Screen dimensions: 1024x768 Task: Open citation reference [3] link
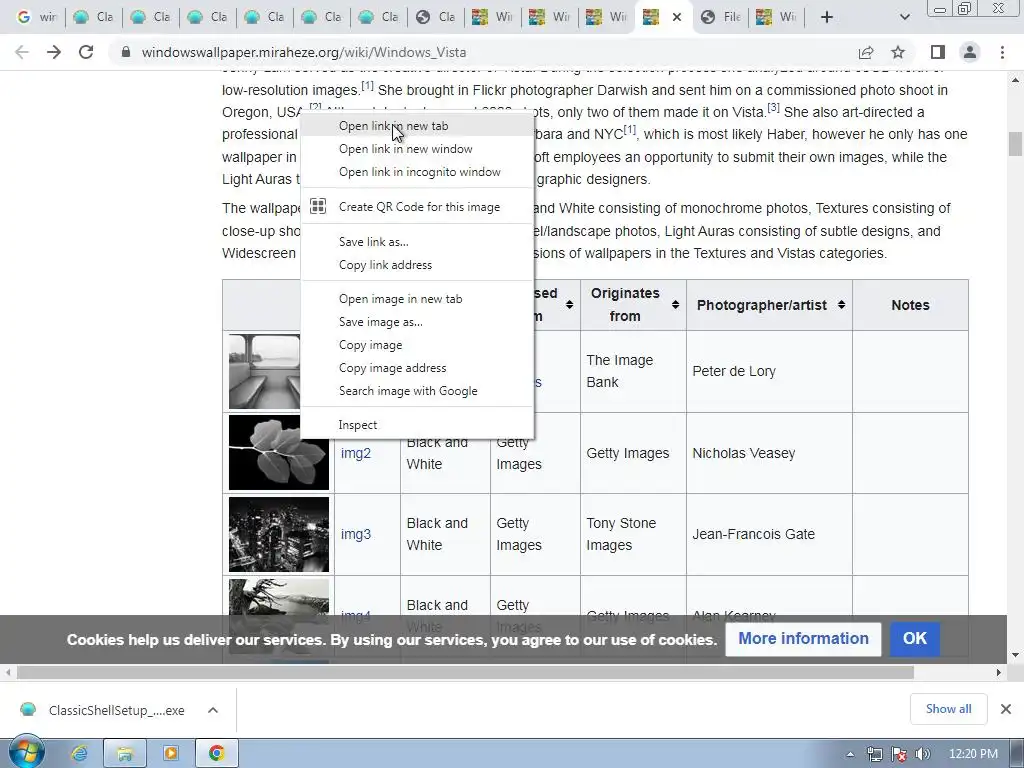click(773, 107)
